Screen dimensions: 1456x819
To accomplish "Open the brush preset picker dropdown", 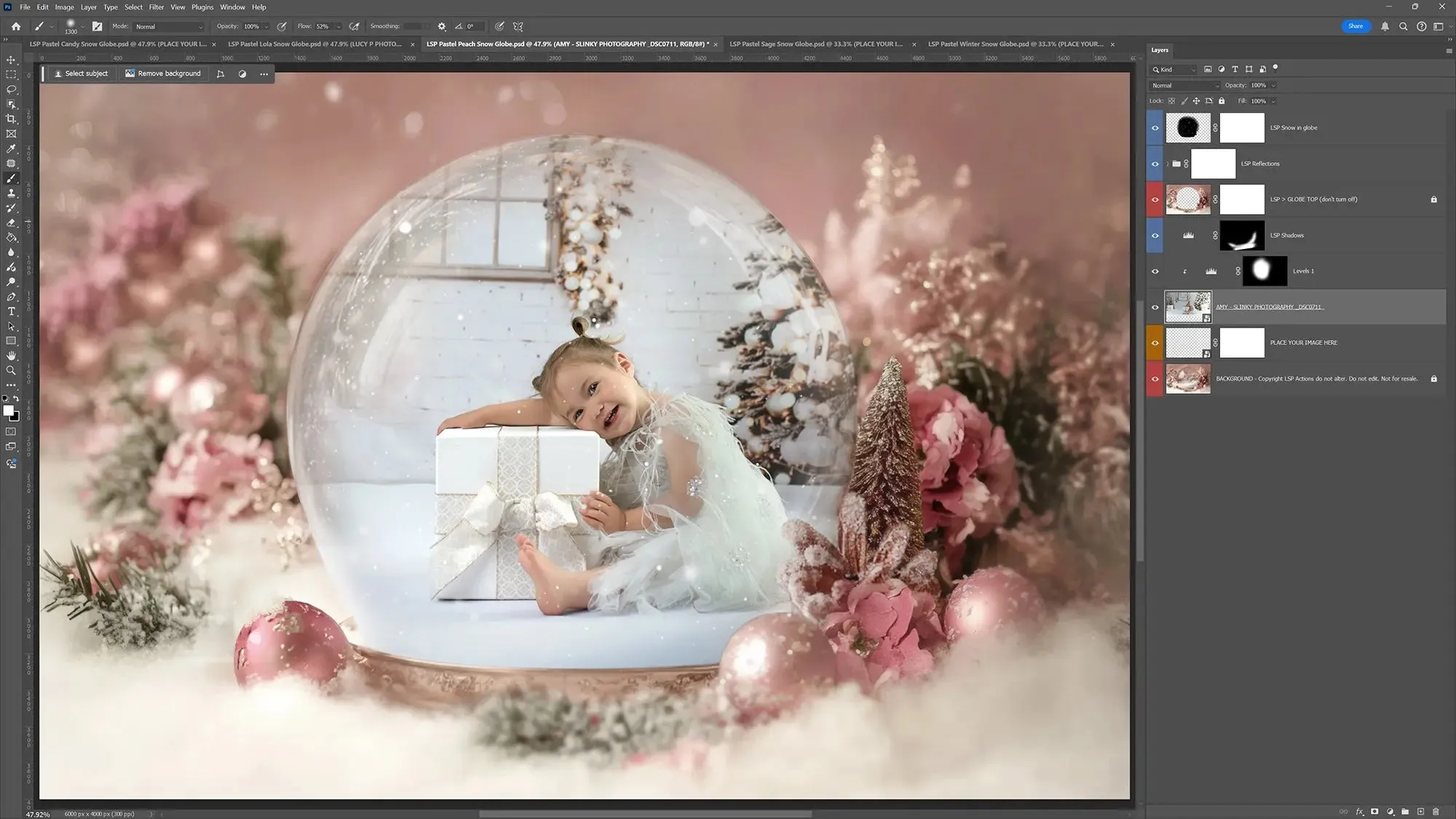I will (x=82, y=26).
